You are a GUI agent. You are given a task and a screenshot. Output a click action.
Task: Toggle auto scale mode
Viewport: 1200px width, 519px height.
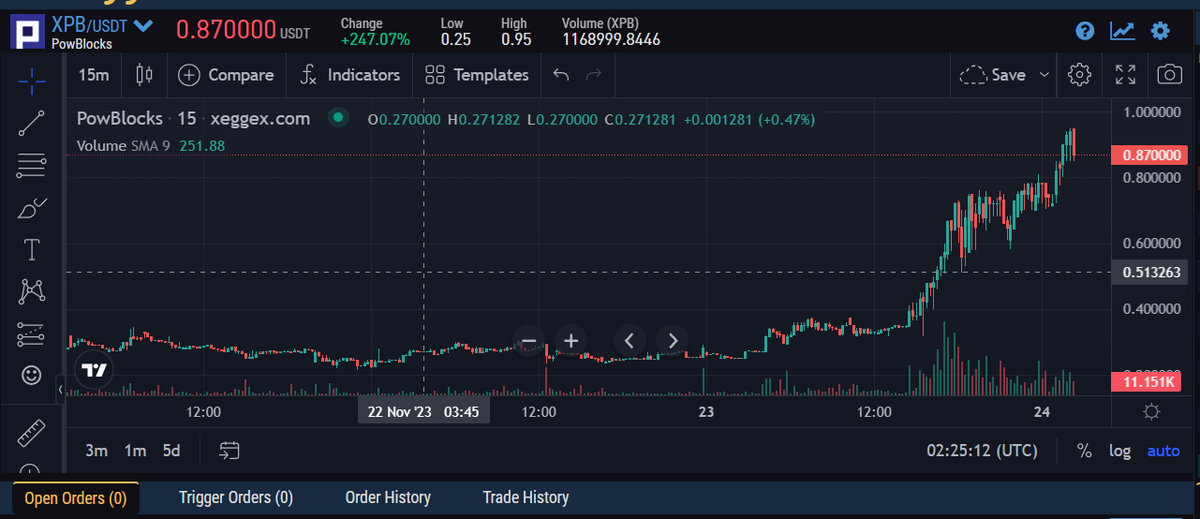(1163, 451)
